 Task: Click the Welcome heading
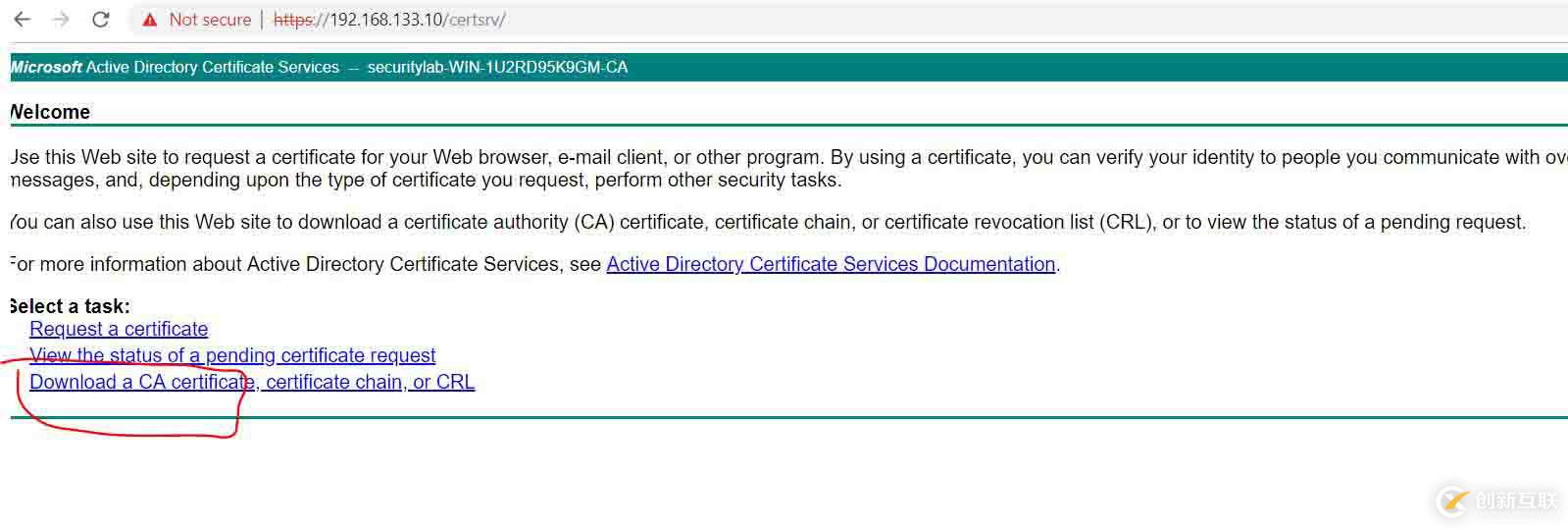[x=50, y=112]
